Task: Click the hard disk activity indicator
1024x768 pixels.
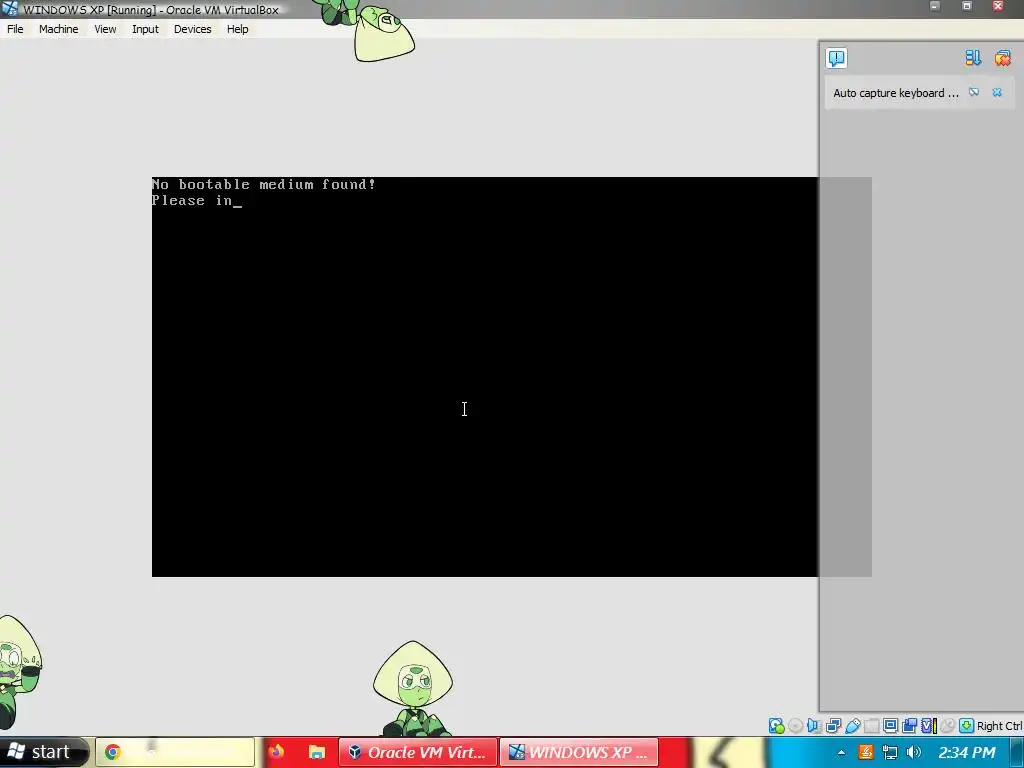Action: 776,726
